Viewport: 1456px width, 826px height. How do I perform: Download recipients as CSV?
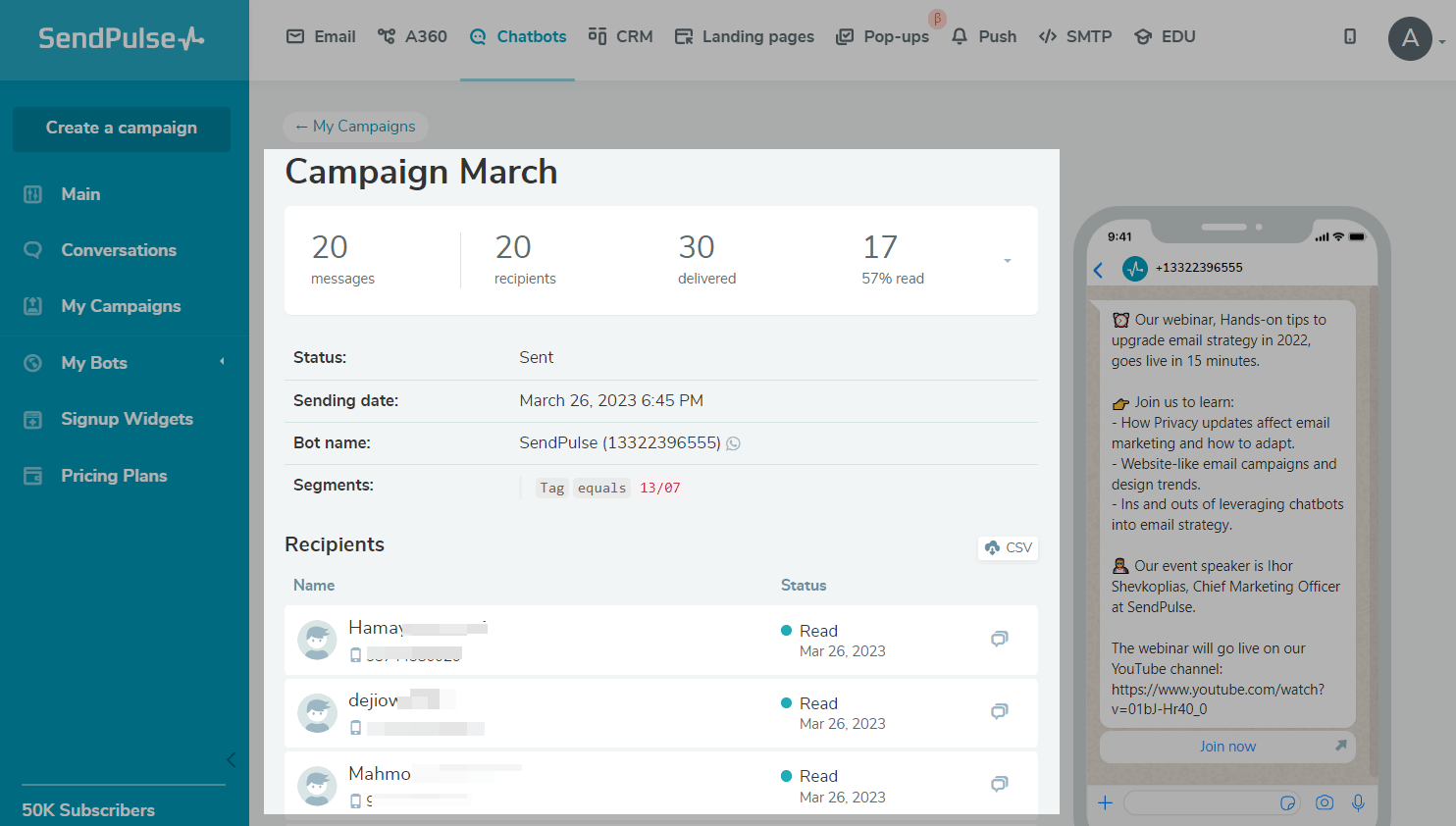click(x=1009, y=547)
